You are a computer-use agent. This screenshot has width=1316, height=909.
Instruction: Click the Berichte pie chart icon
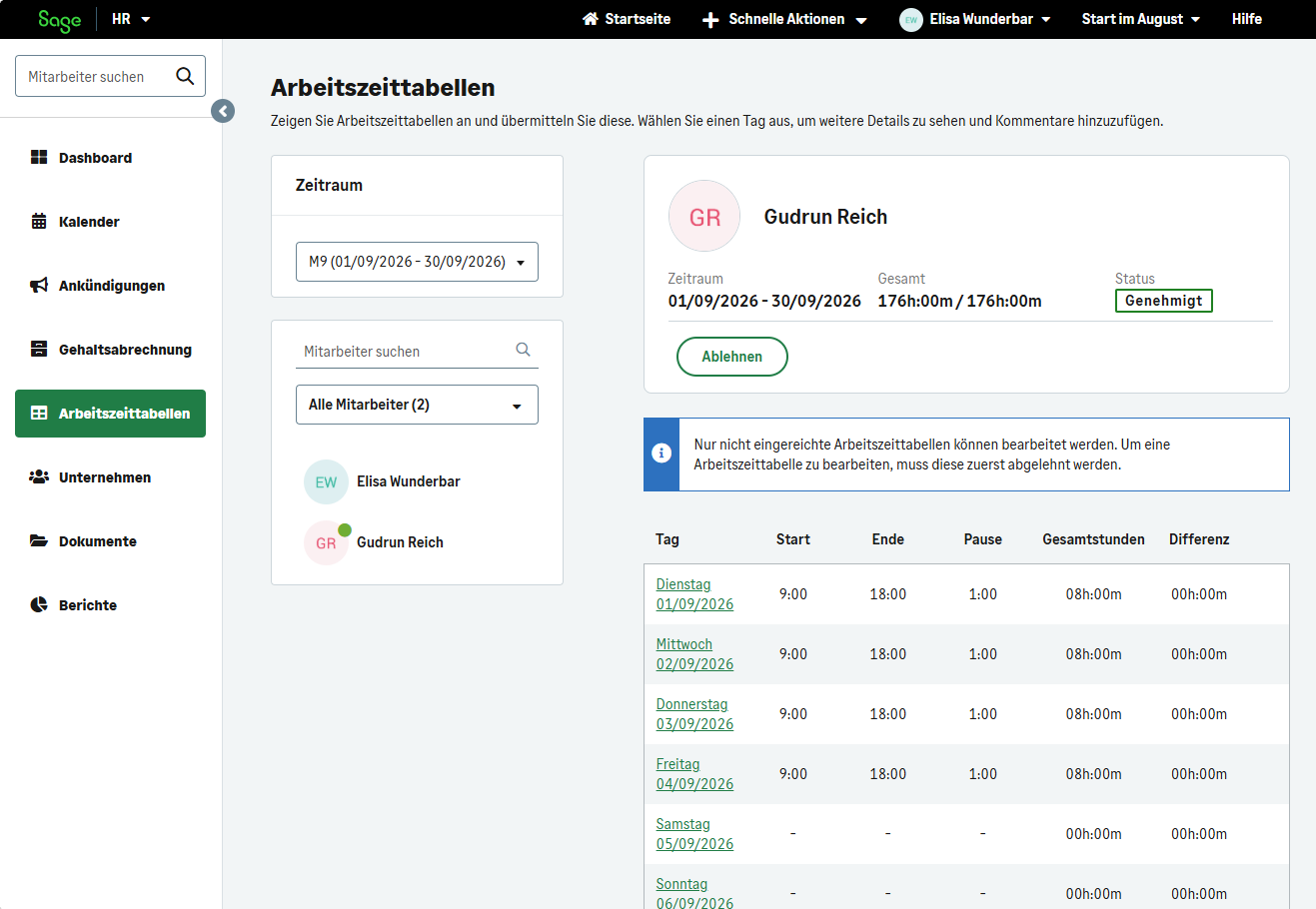[39, 604]
